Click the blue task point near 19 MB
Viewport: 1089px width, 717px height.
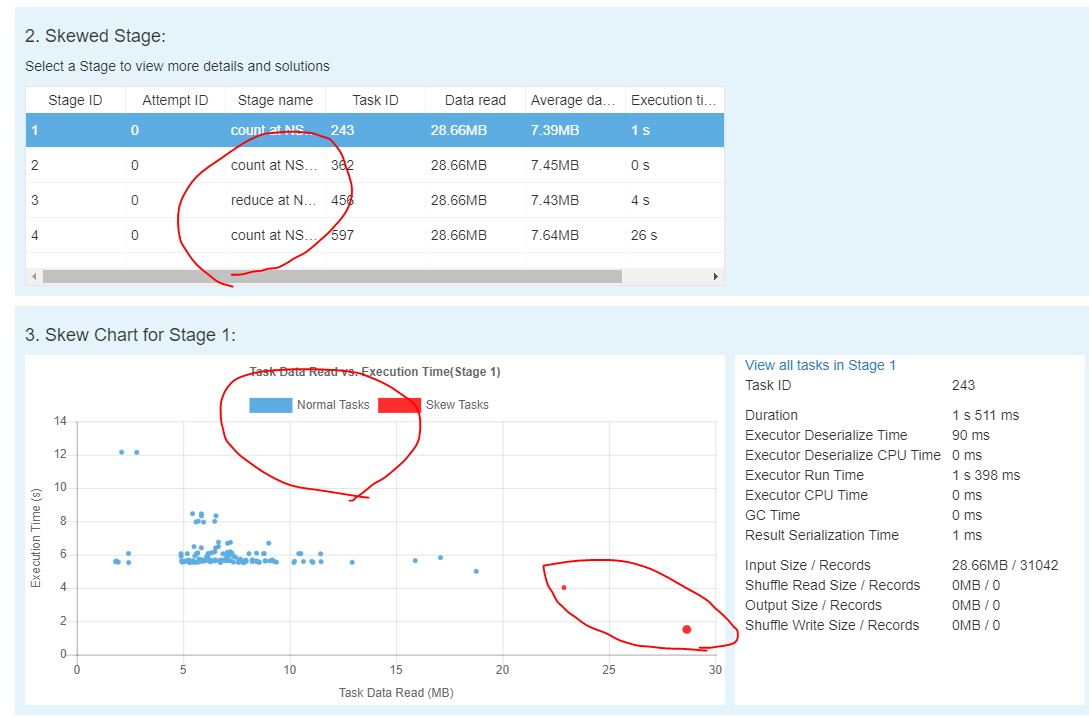[476, 571]
